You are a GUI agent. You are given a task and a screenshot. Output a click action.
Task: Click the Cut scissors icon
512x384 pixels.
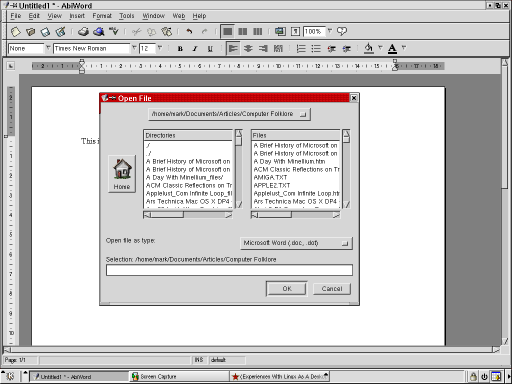tap(136, 32)
